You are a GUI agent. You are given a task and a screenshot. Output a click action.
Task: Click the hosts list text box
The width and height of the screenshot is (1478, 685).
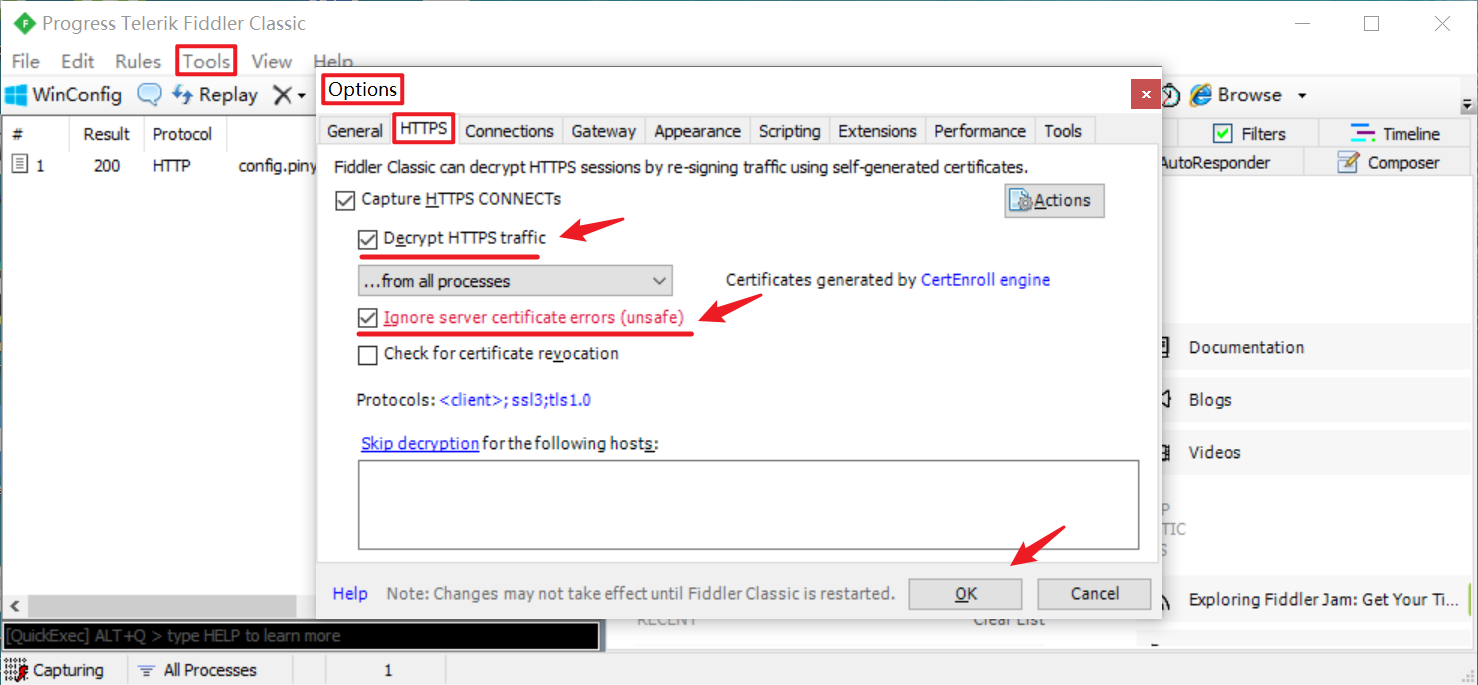[748, 504]
